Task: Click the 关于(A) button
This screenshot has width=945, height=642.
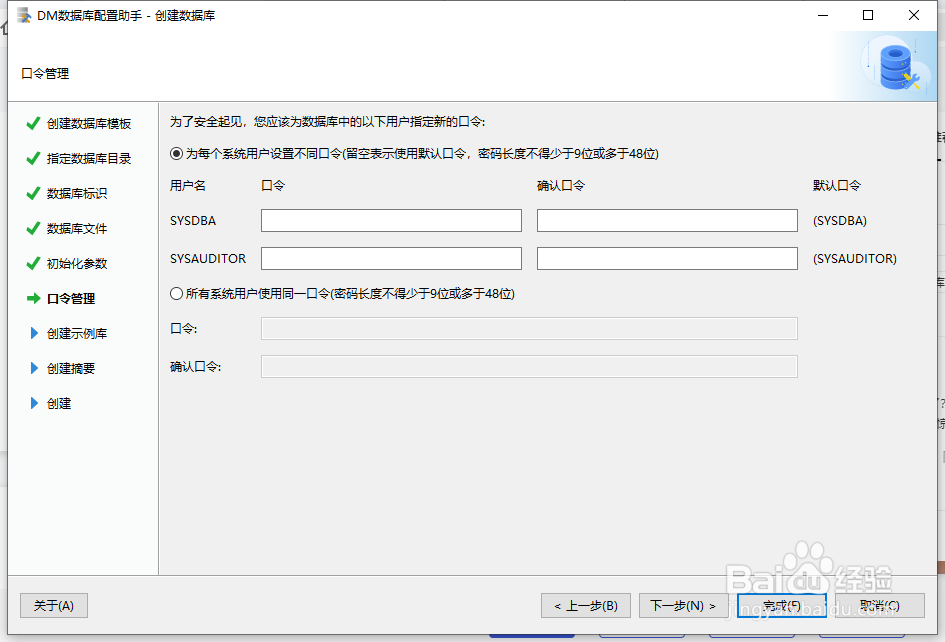Action: coord(53,605)
